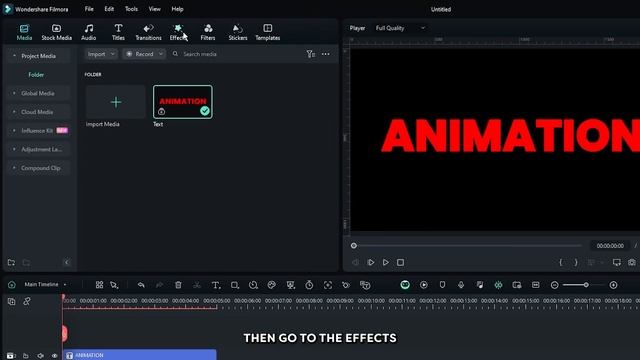This screenshot has height=360, width=640.
Task: Open the View menu
Action: pyautogui.click(x=154, y=9)
